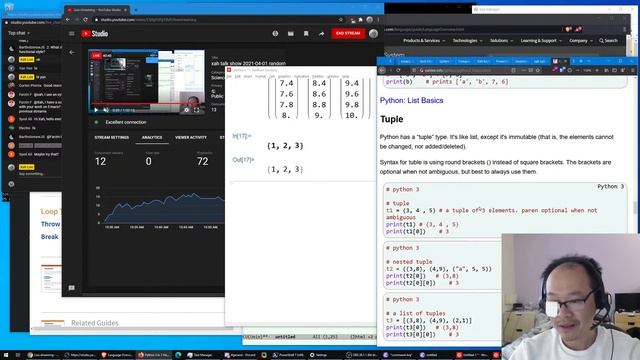Click the stream title xah talk show 2021-04-01 random
Viewport: 640px width, 360px height.
click(249, 63)
